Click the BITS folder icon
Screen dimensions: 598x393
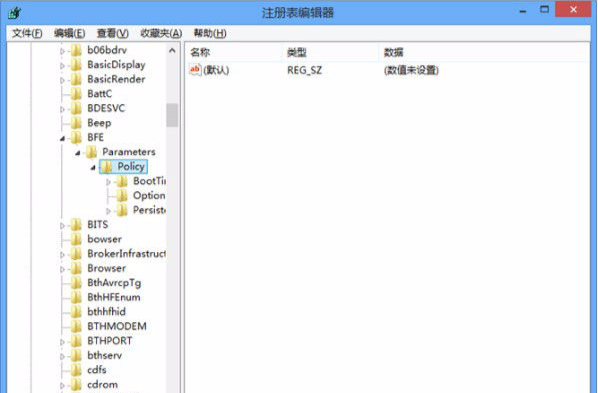click(76, 225)
